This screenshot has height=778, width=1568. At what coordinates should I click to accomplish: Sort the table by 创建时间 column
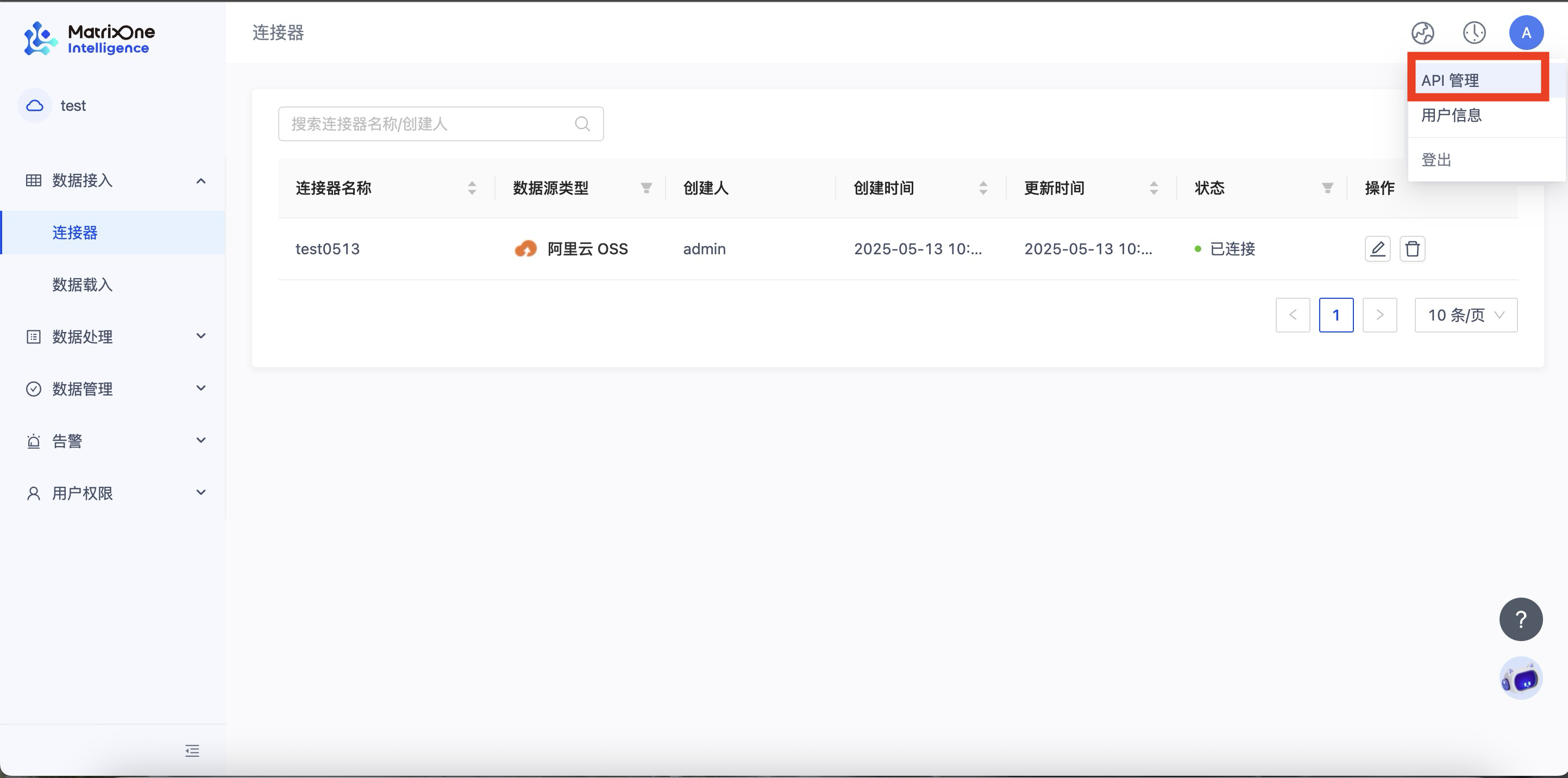point(983,187)
